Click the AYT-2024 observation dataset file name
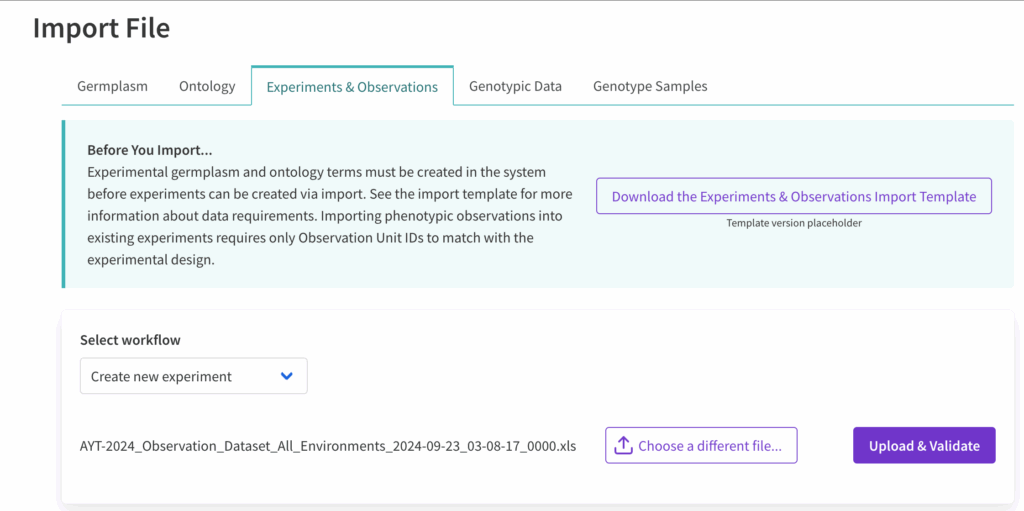1024x511 pixels. point(328,446)
